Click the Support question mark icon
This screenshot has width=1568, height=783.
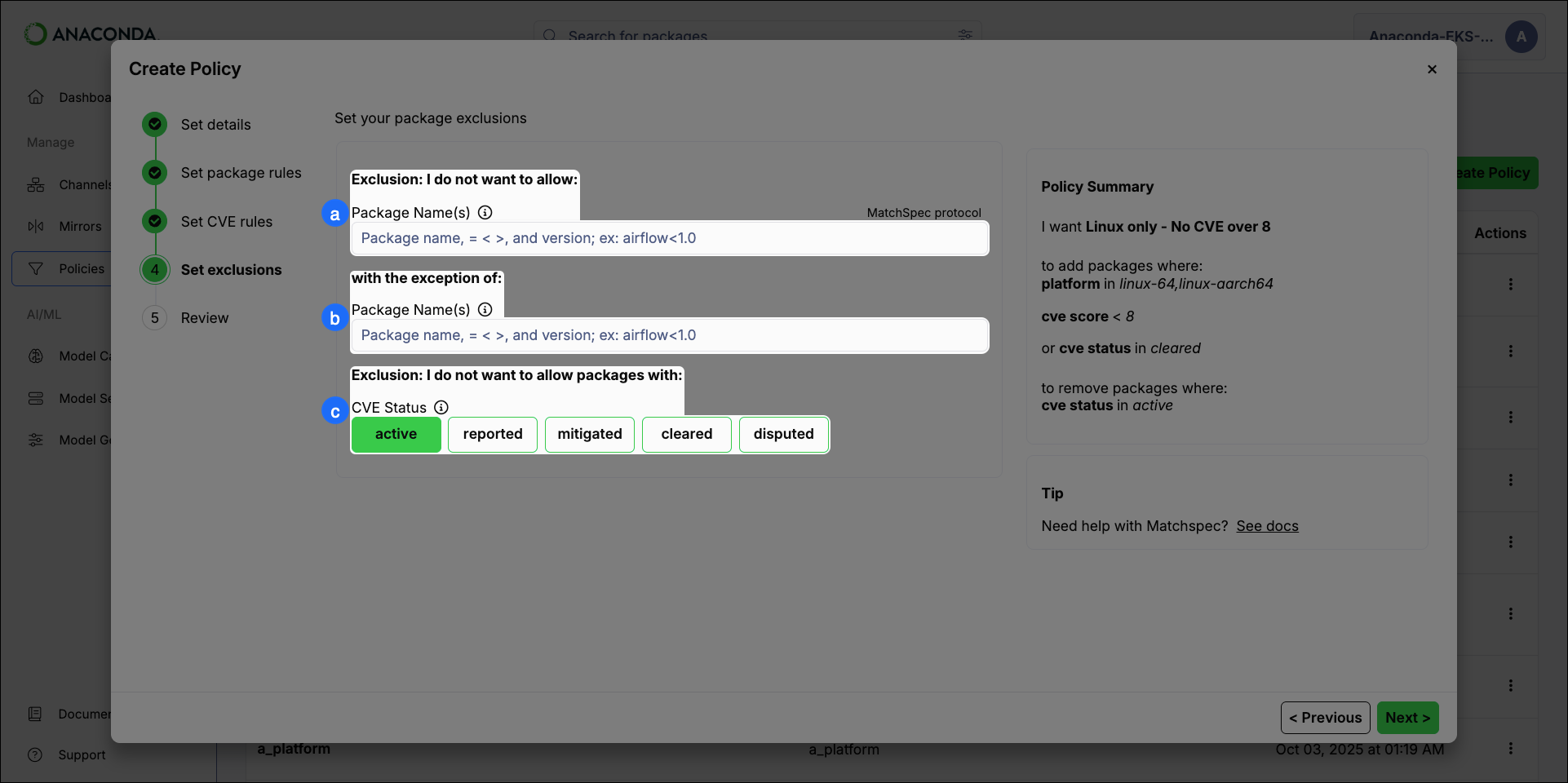coord(36,754)
